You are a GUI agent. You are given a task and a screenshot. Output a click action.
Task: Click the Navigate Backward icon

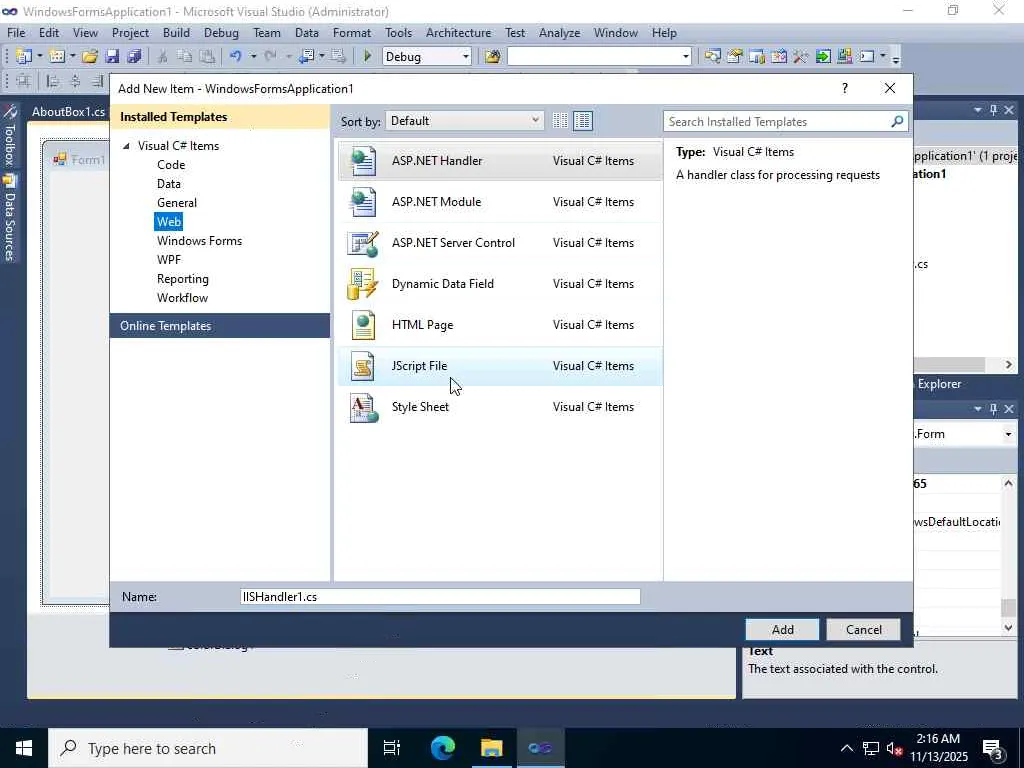[x=307, y=56]
